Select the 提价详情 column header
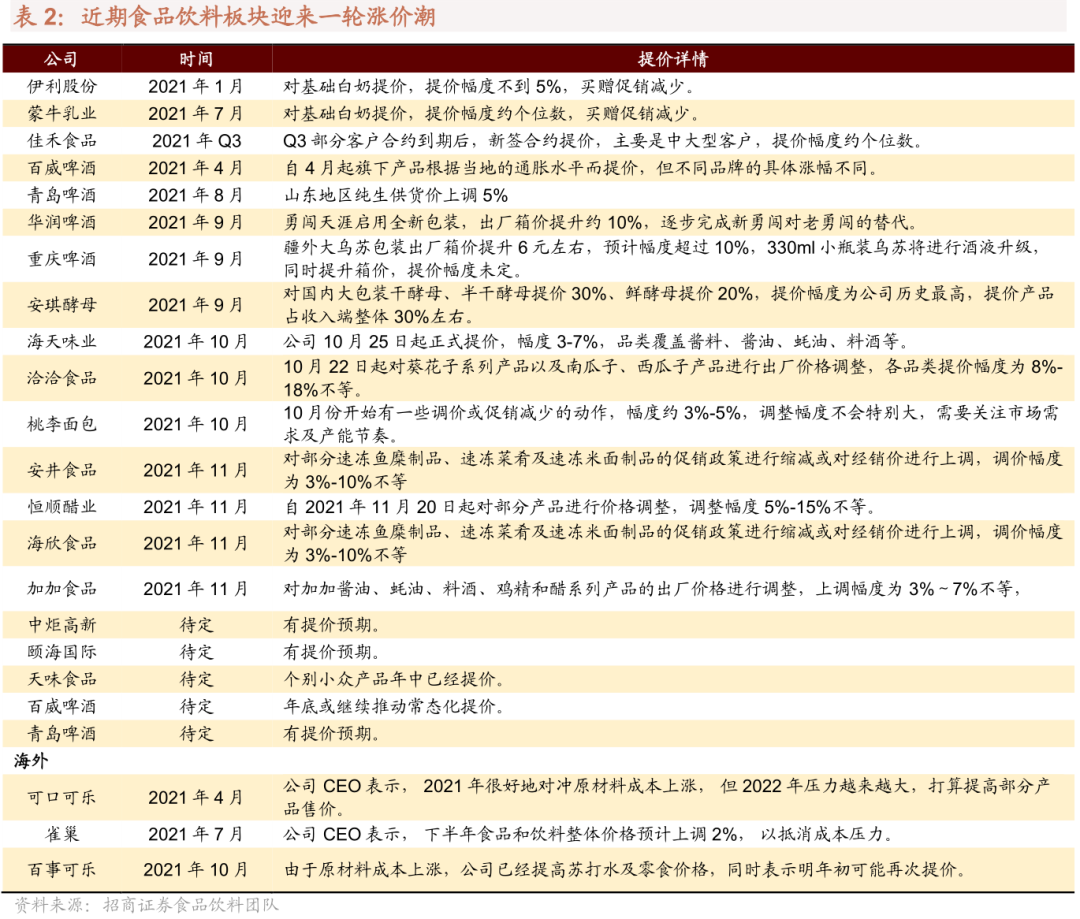1080x919 pixels. [x=672, y=59]
